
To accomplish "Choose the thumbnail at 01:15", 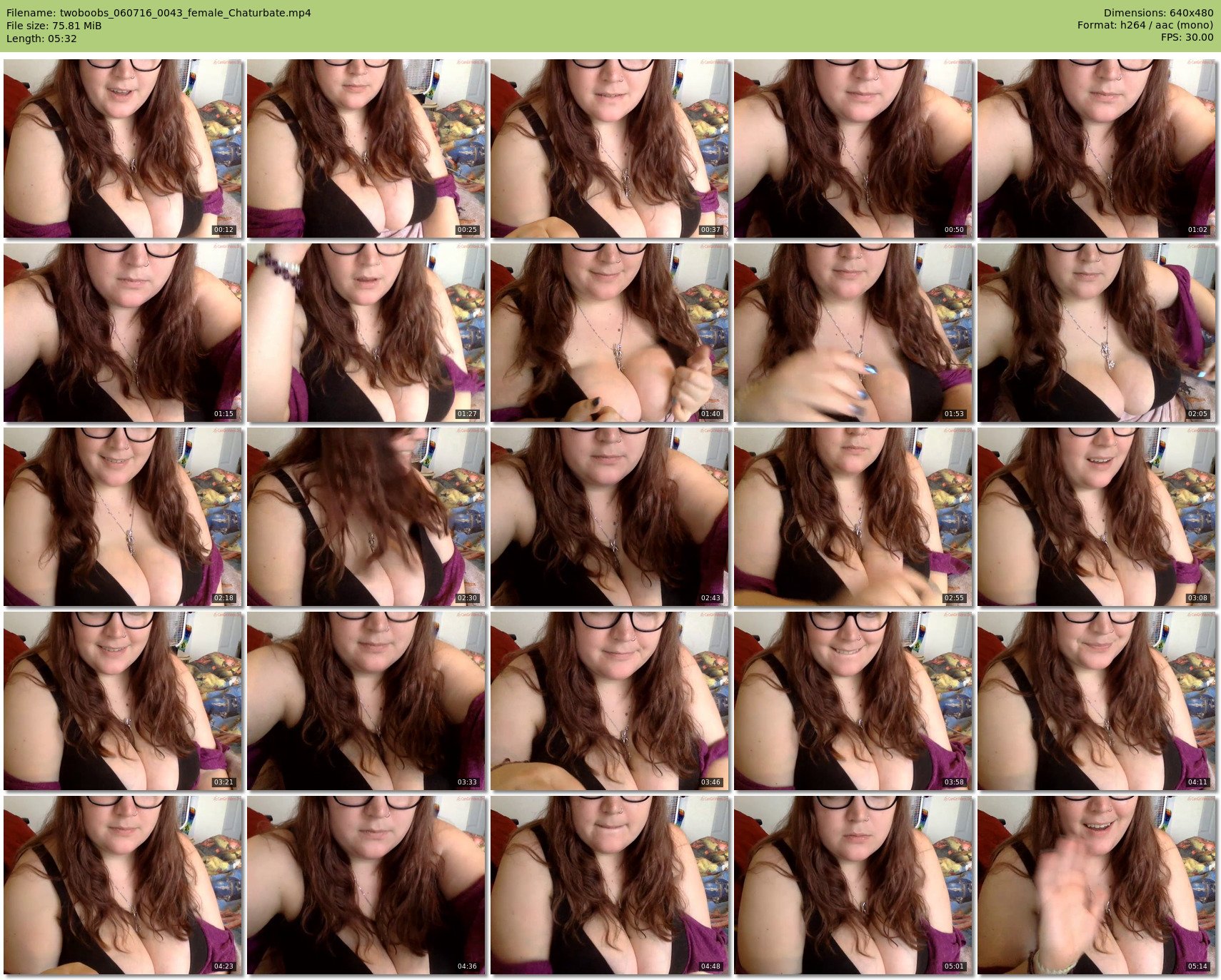I will (x=122, y=333).
